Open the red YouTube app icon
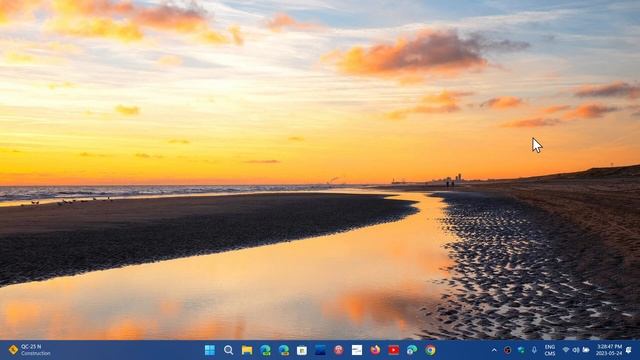The height and width of the screenshot is (360, 640). 394,350
